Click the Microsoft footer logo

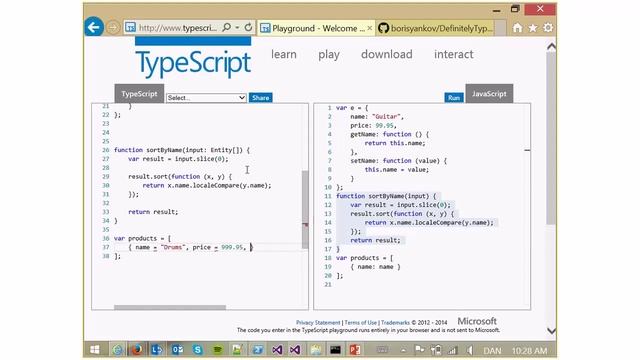[x=477, y=321]
